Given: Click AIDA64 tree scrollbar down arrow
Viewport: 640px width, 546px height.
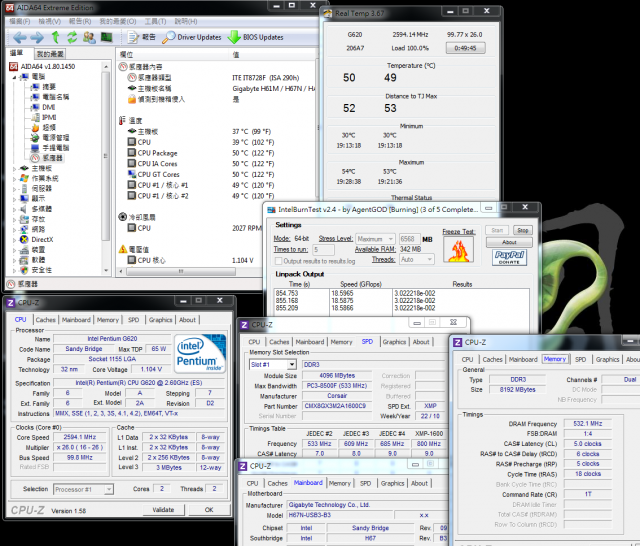Looking at the screenshot, I should [x=106, y=270].
